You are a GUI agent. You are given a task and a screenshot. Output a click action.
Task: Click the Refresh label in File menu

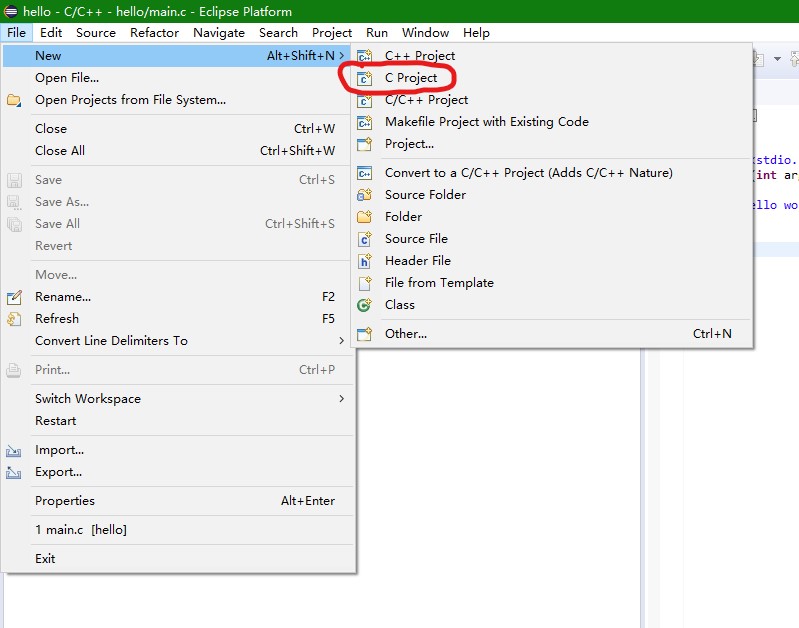57,319
